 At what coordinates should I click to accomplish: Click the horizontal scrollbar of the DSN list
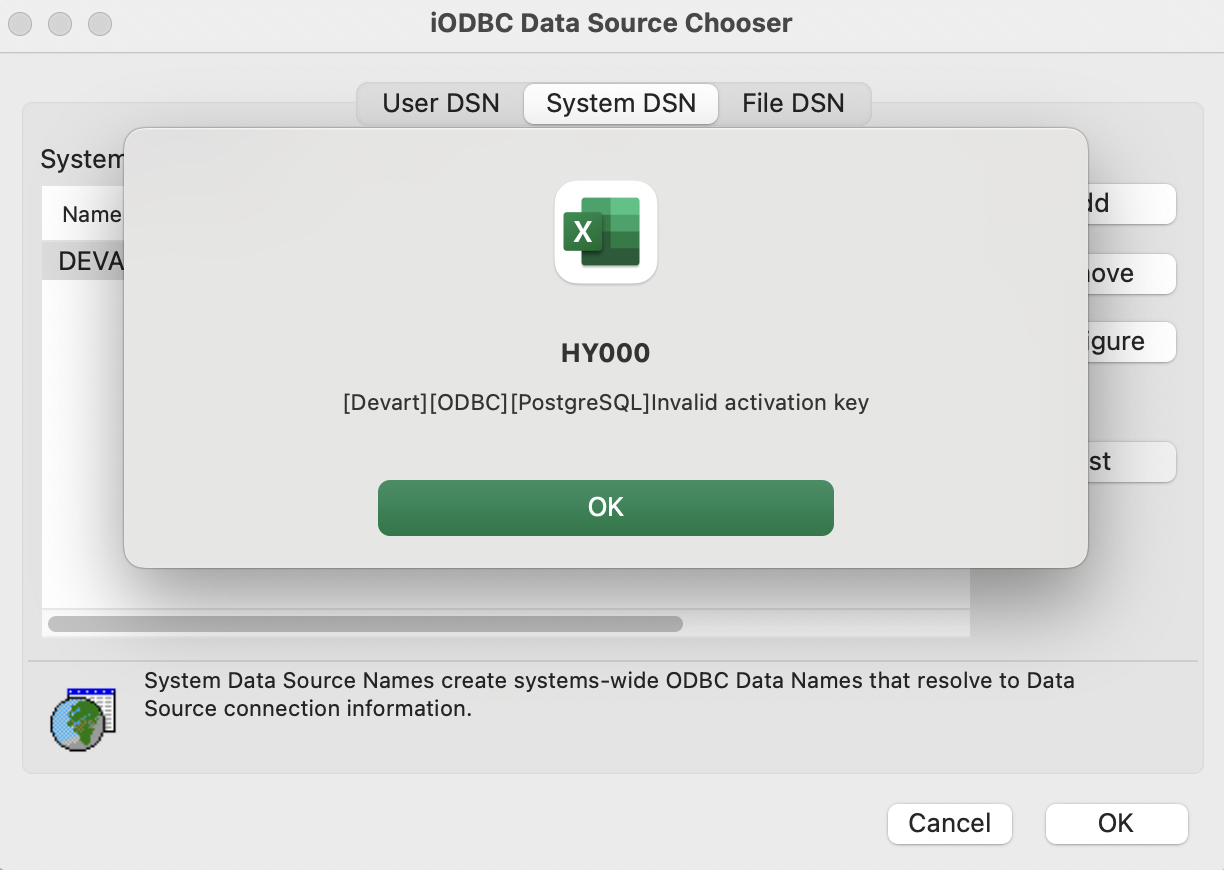tap(365, 624)
